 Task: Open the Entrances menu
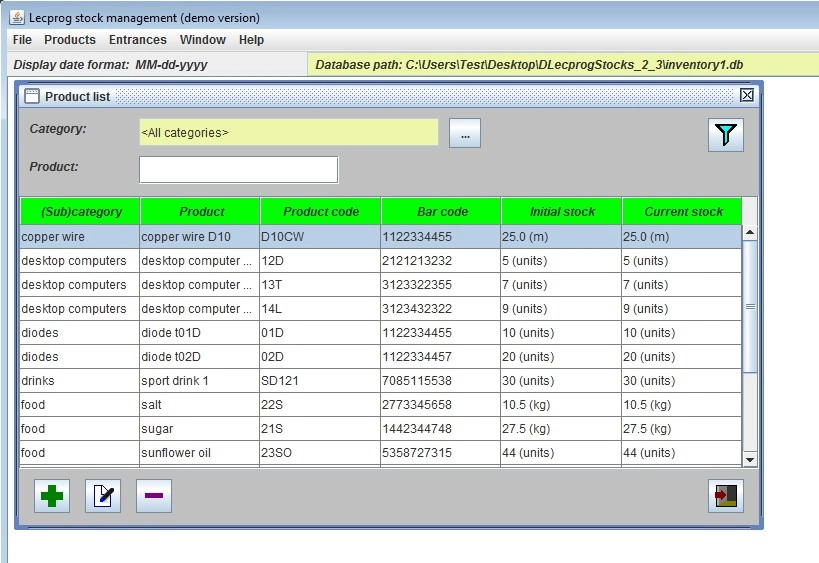click(138, 40)
